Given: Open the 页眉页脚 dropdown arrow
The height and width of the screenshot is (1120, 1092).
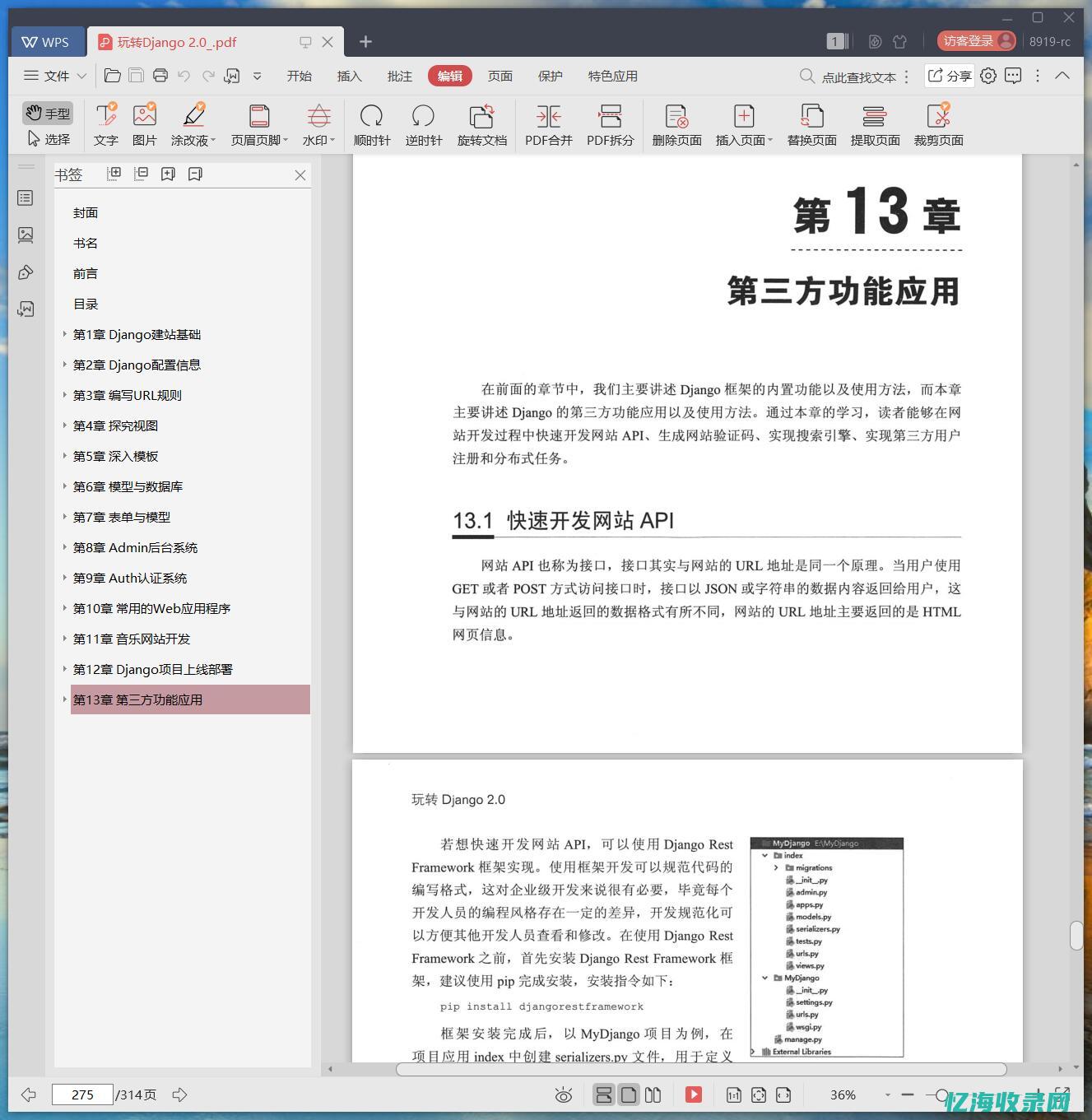Looking at the screenshot, I should point(286,141).
